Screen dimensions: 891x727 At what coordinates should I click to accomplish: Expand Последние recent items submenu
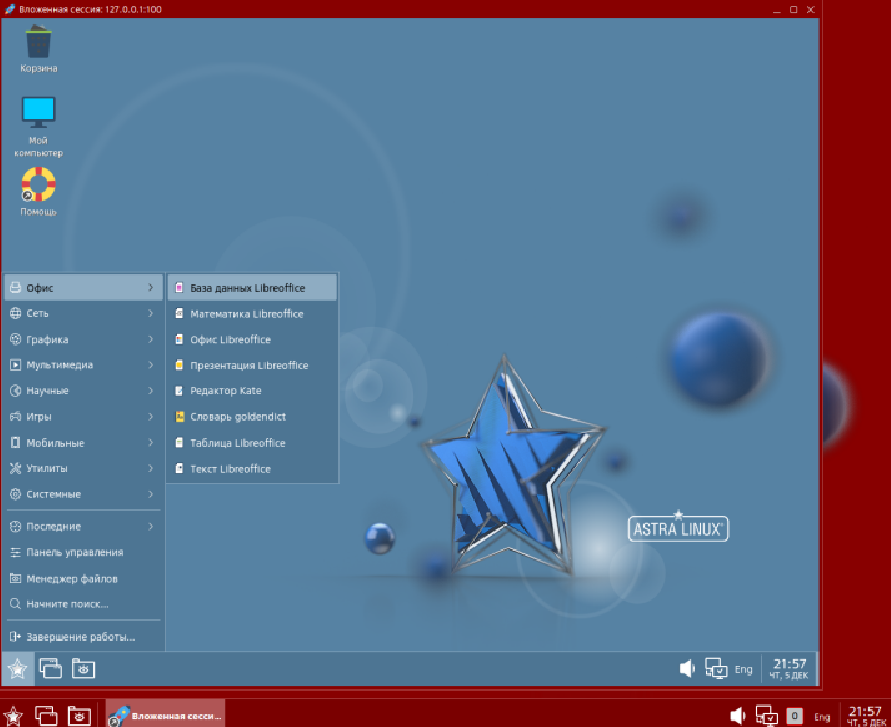84,526
